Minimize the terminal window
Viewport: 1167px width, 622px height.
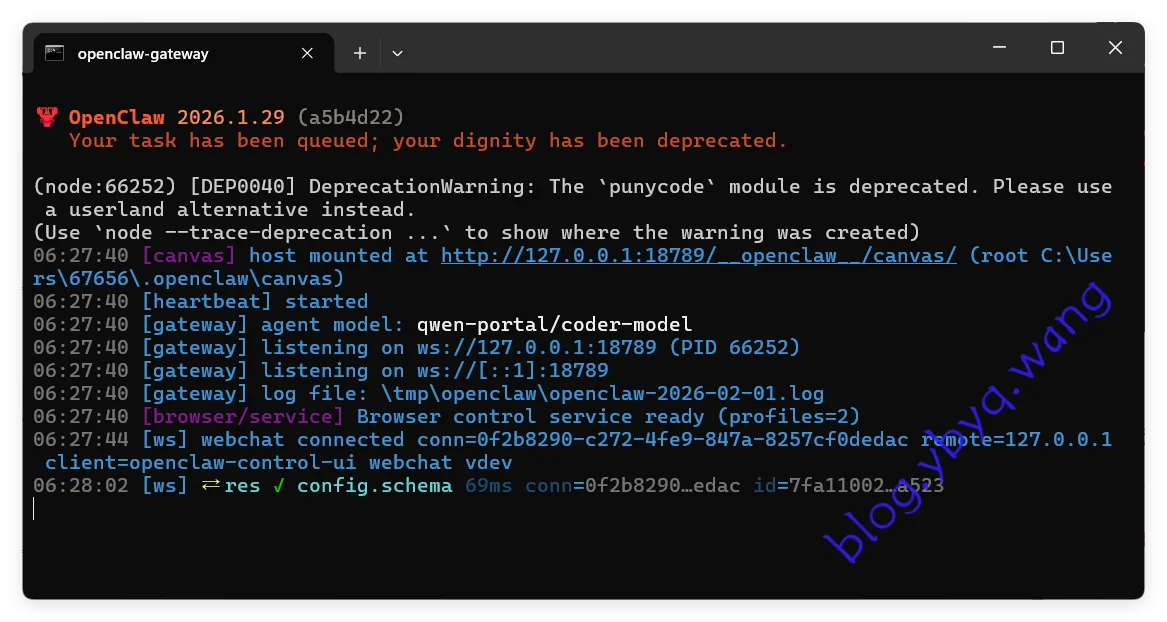[997, 47]
